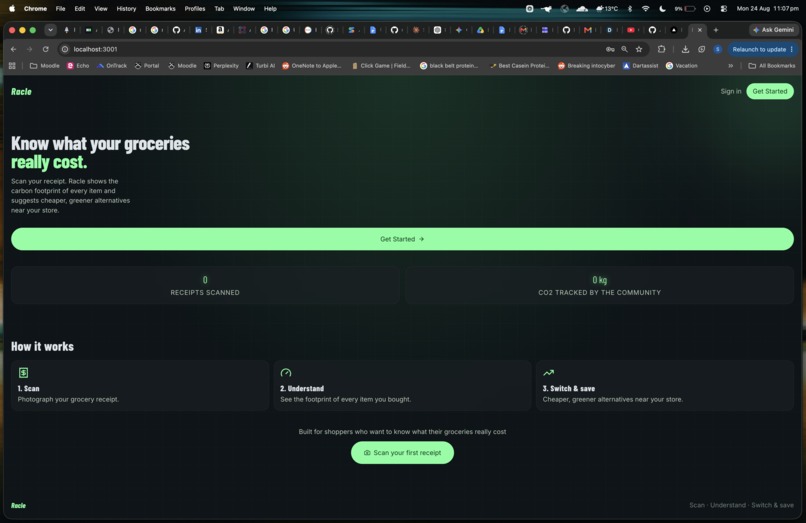Click Scan your first receipt button
Screen dimensions: 806x523
point(402,453)
